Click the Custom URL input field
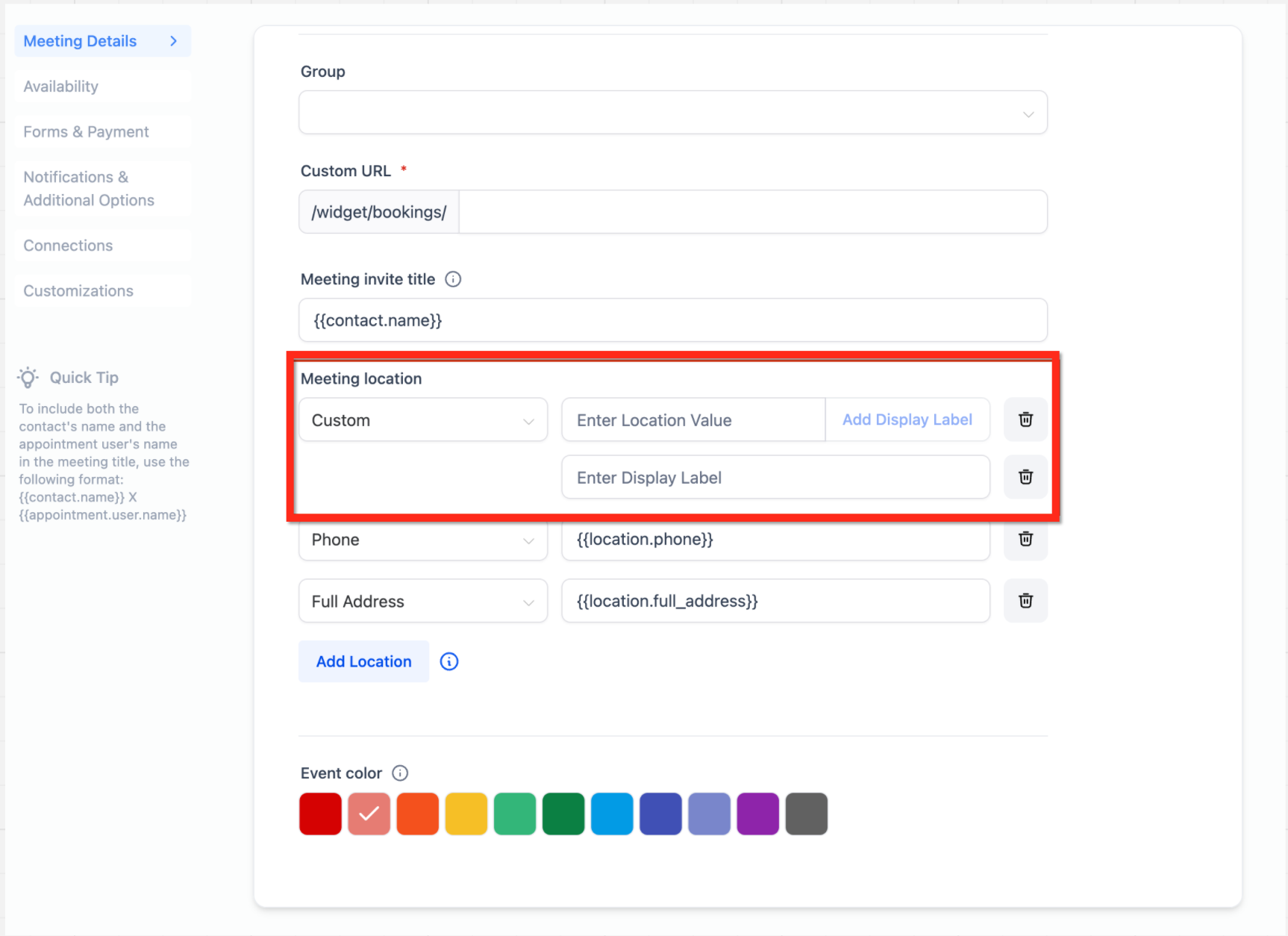 tap(753, 212)
